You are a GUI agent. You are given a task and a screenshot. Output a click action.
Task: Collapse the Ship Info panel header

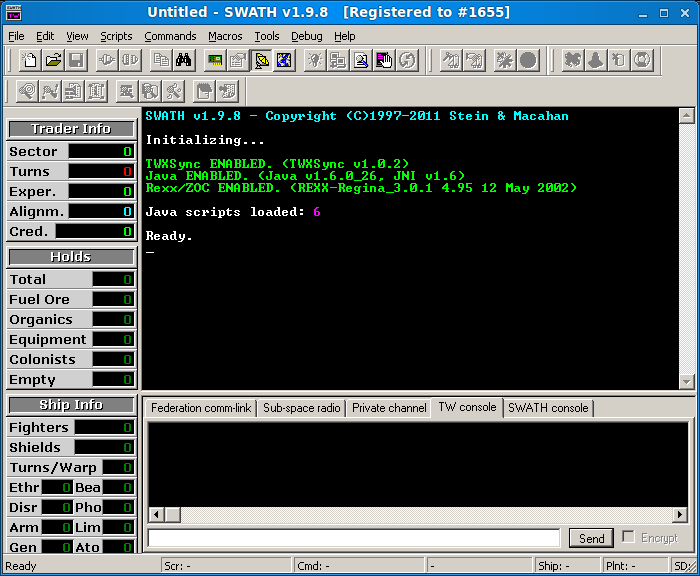click(70, 405)
